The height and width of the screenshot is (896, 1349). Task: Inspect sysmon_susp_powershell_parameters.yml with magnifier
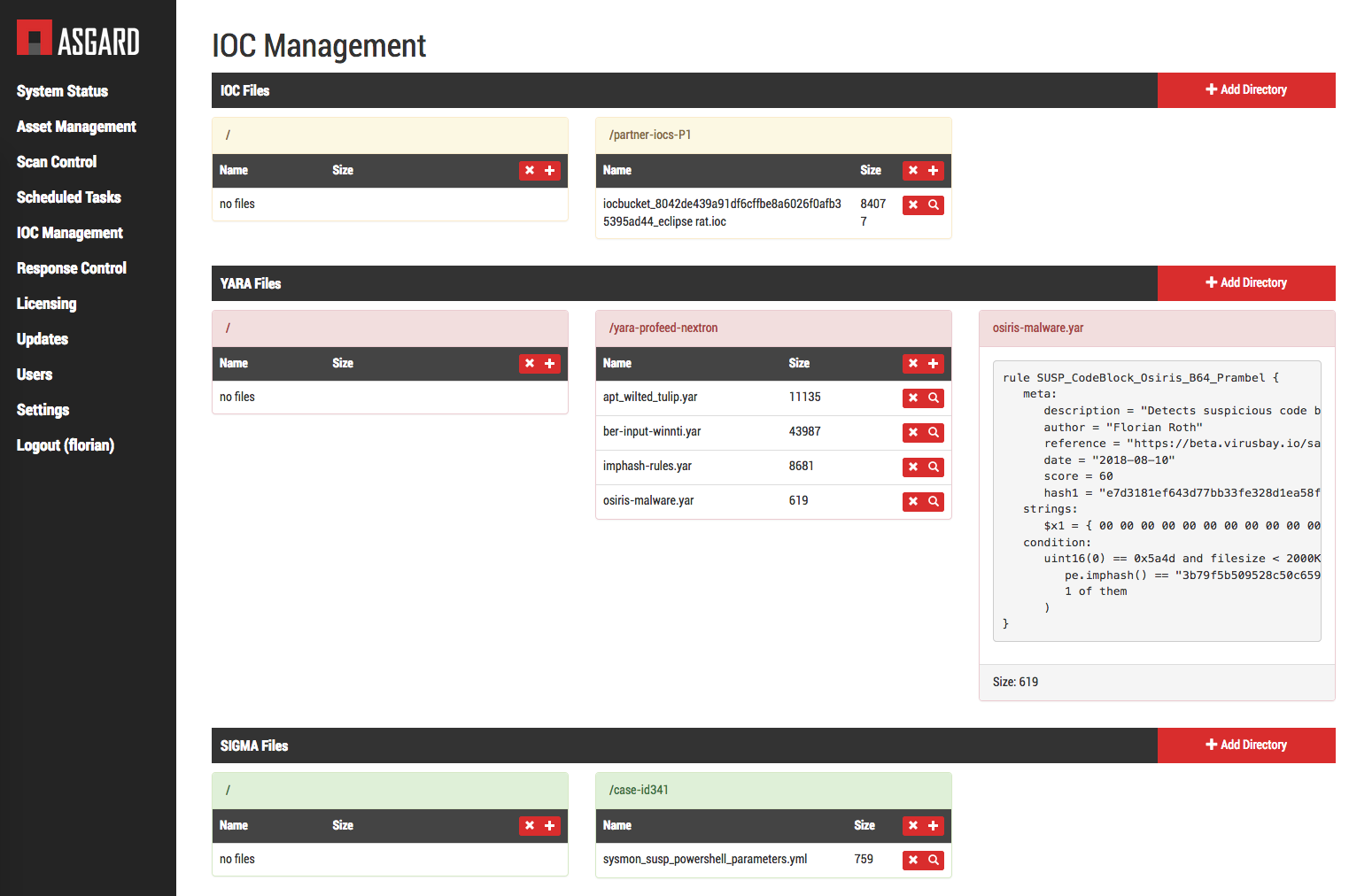point(934,861)
